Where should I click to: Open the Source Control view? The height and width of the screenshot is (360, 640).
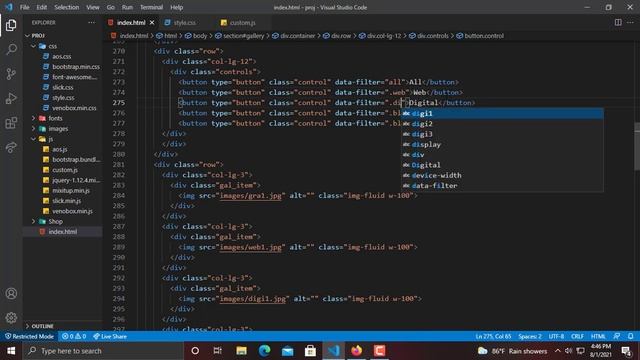11,74
